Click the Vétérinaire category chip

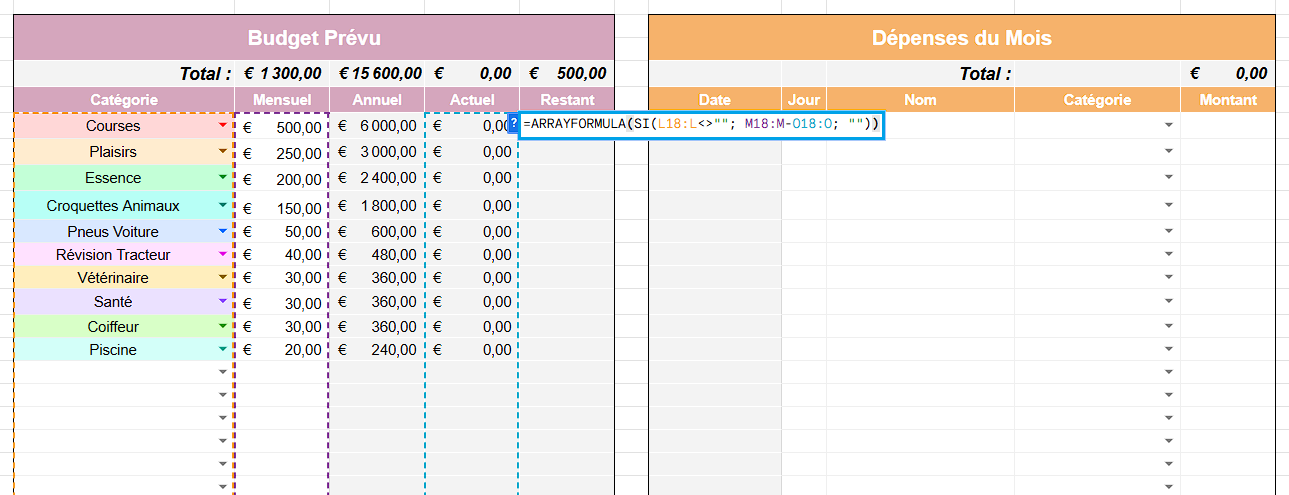pyautogui.click(x=113, y=277)
